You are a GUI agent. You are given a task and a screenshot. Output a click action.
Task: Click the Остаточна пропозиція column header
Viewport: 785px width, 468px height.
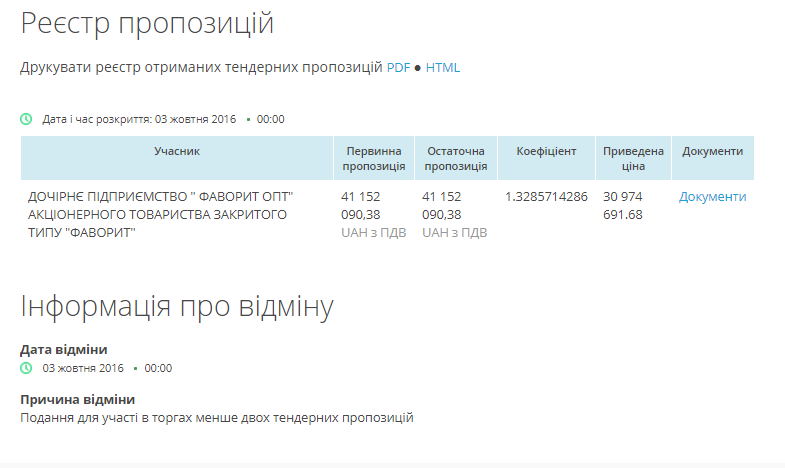455,159
